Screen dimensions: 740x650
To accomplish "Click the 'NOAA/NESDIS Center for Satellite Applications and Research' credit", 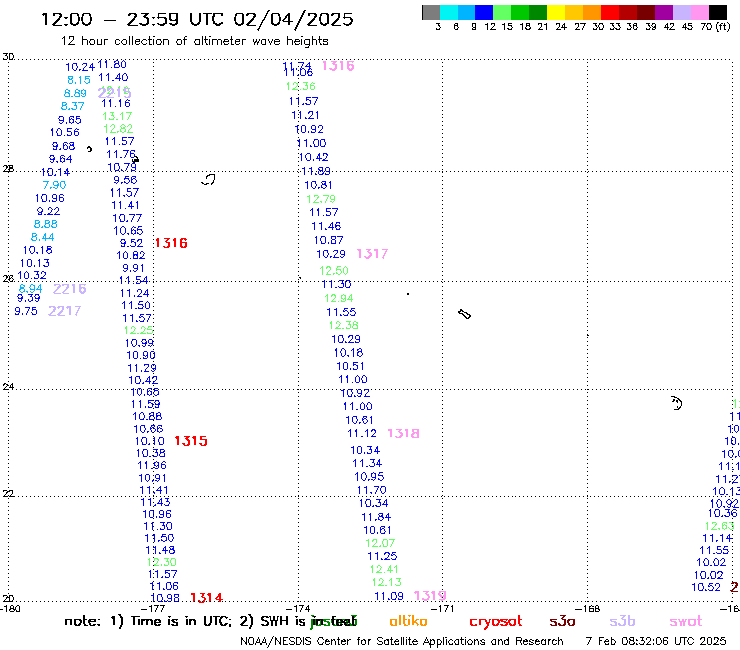I will [402, 642].
